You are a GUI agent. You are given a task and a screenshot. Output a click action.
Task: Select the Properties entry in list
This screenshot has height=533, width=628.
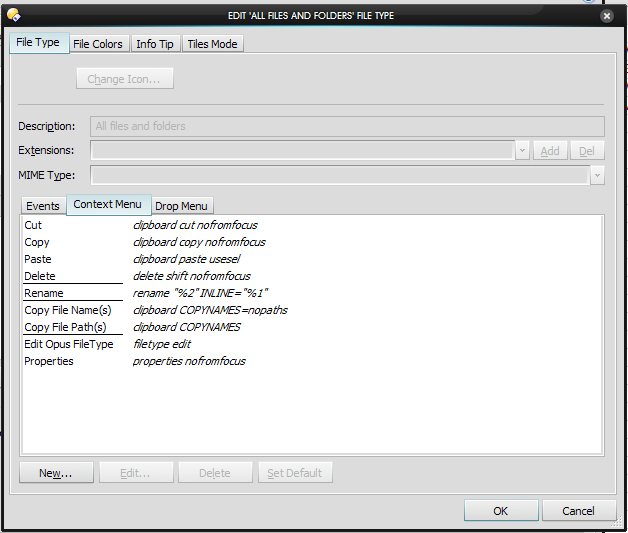(x=49, y=361)
